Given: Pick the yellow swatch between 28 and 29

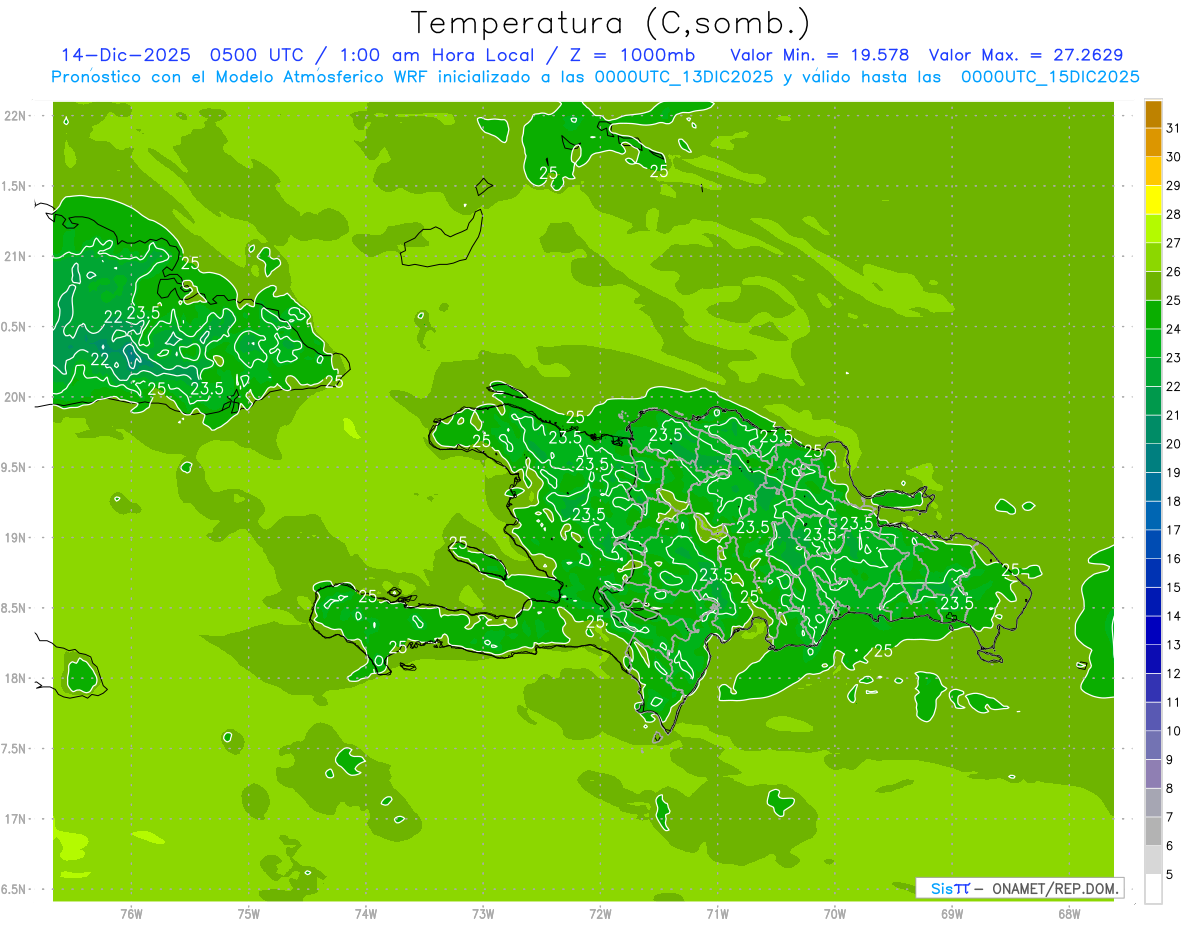Looking at the screenshot, I should click(x=1154, y=200).
